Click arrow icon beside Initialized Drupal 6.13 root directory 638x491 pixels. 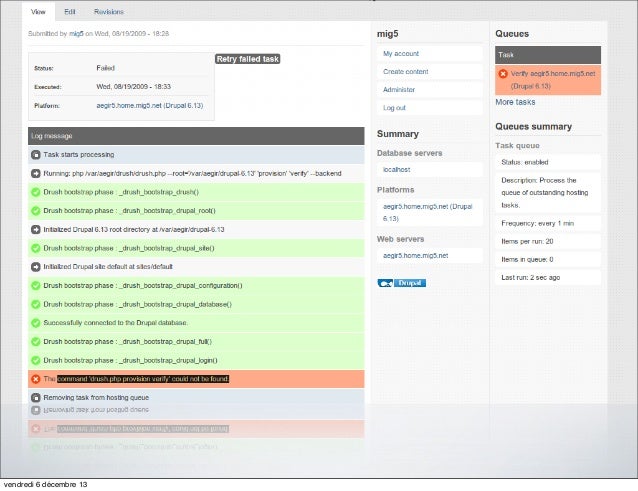36,229
